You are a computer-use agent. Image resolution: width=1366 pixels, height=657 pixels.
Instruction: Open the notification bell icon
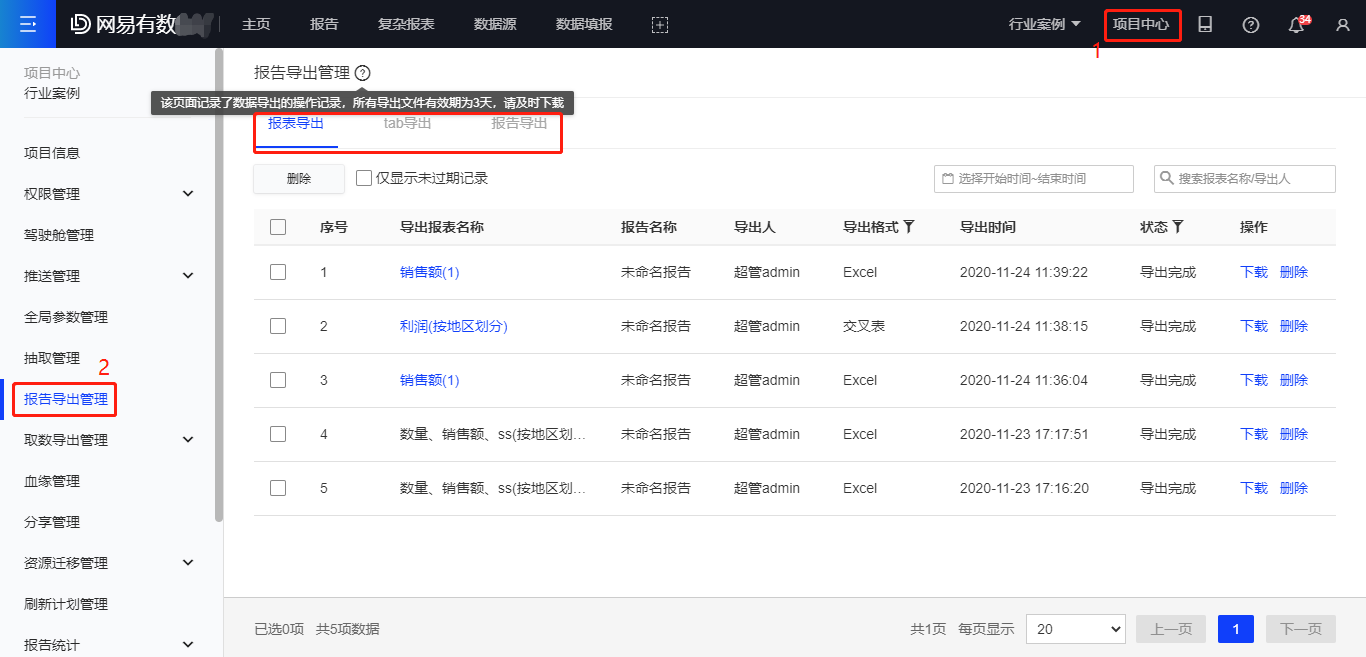1297,25
